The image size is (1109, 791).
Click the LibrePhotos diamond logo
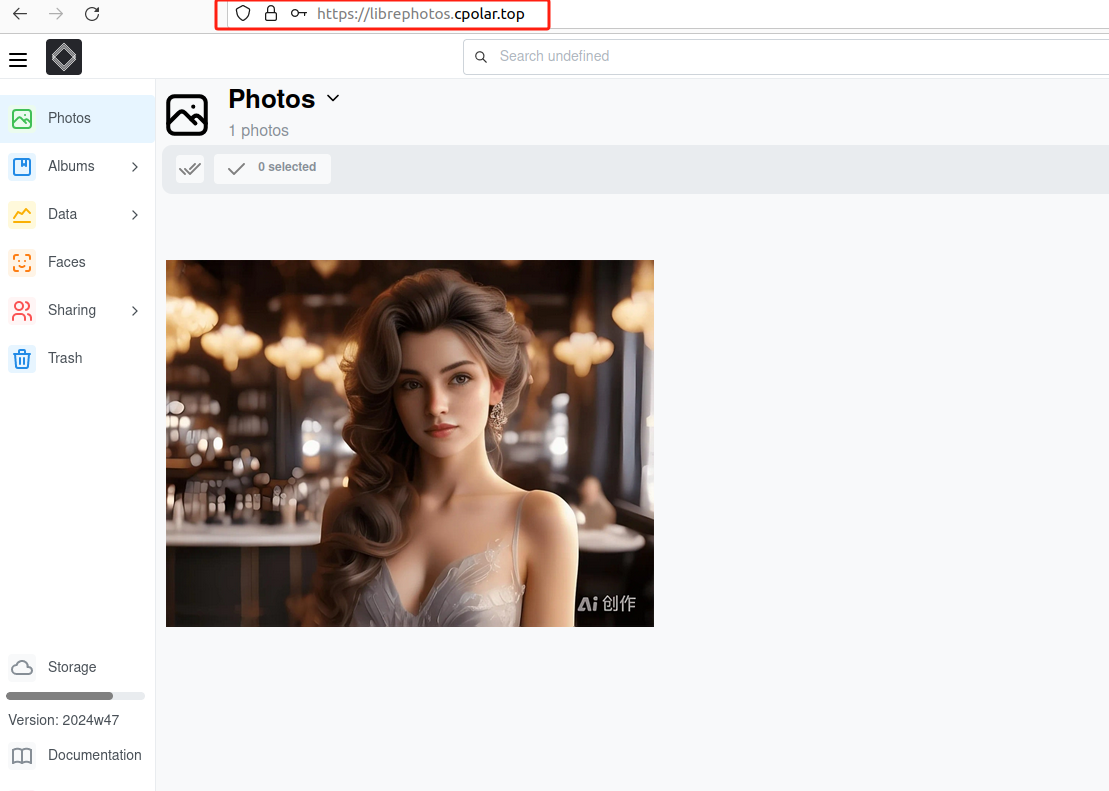click(64, 57)
